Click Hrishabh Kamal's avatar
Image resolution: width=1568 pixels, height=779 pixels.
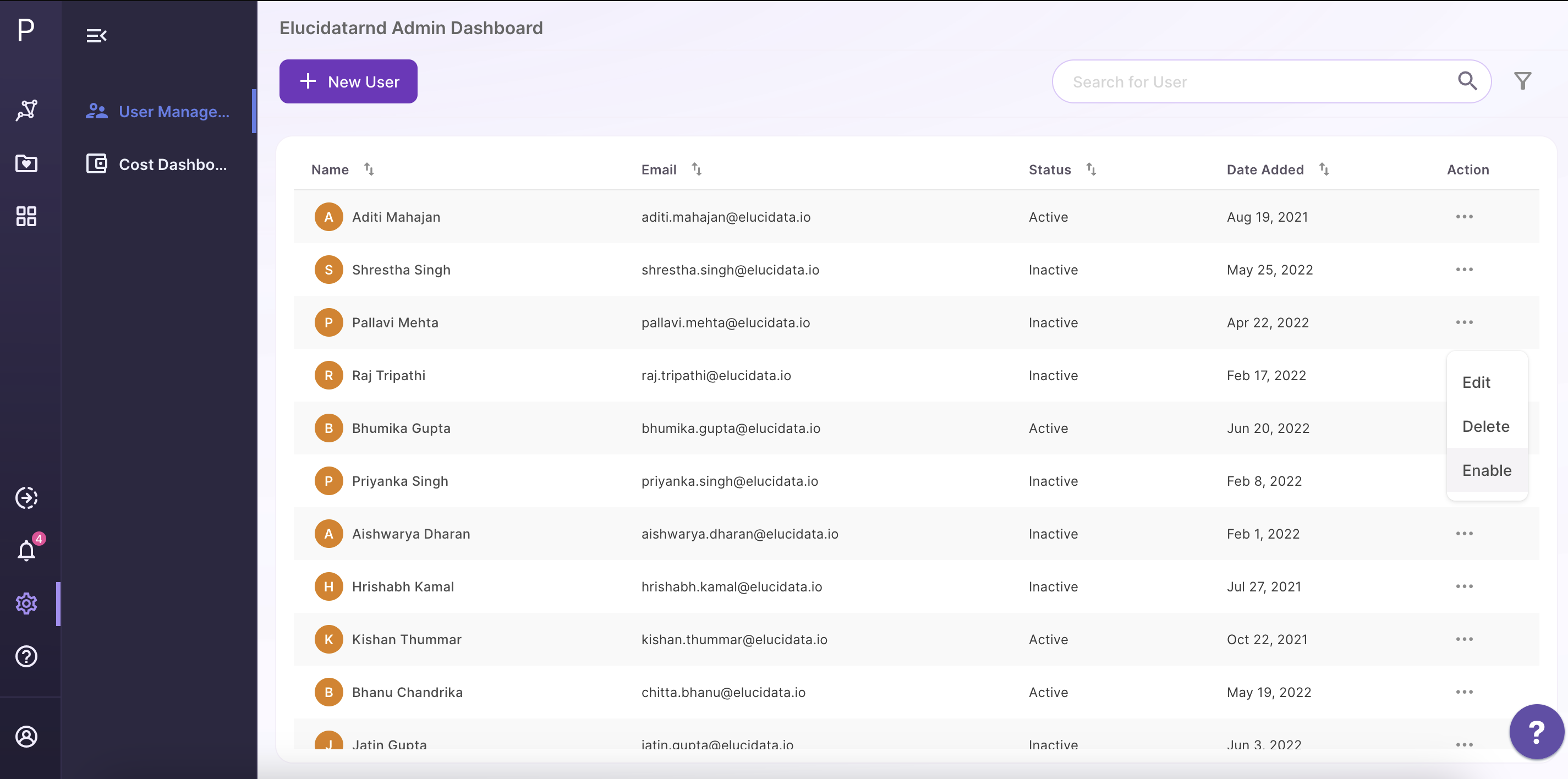[328, 586]
